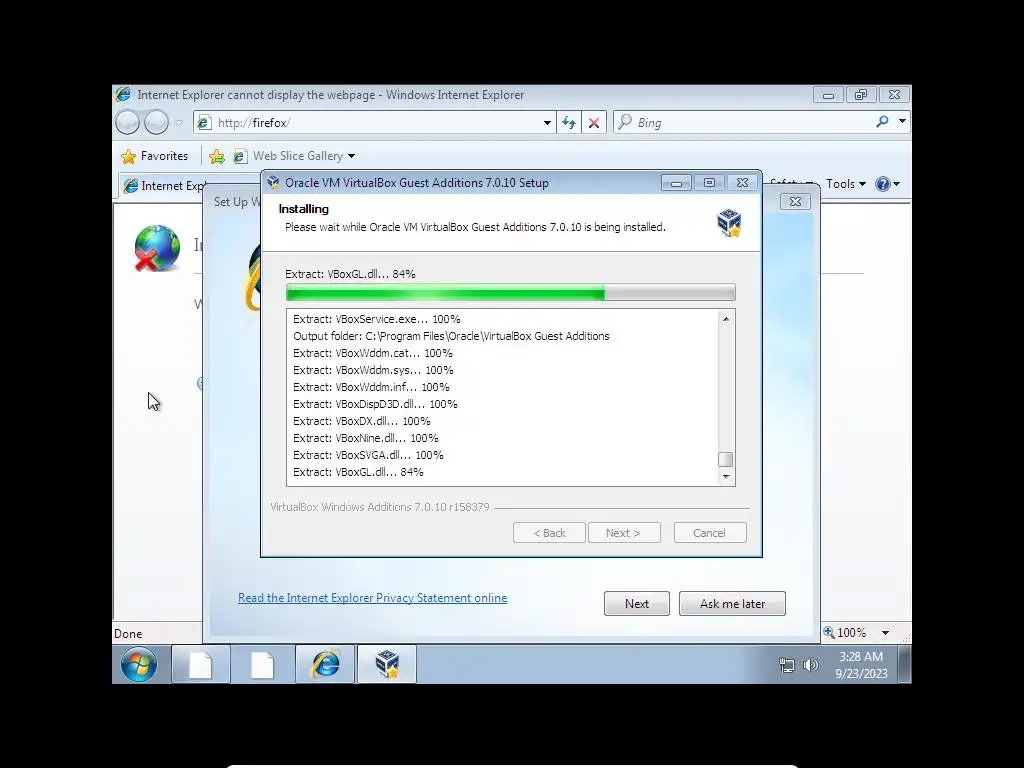Open the Tools menu in IE
This screenshot has height=768, width=1024.
coord(846,184)
